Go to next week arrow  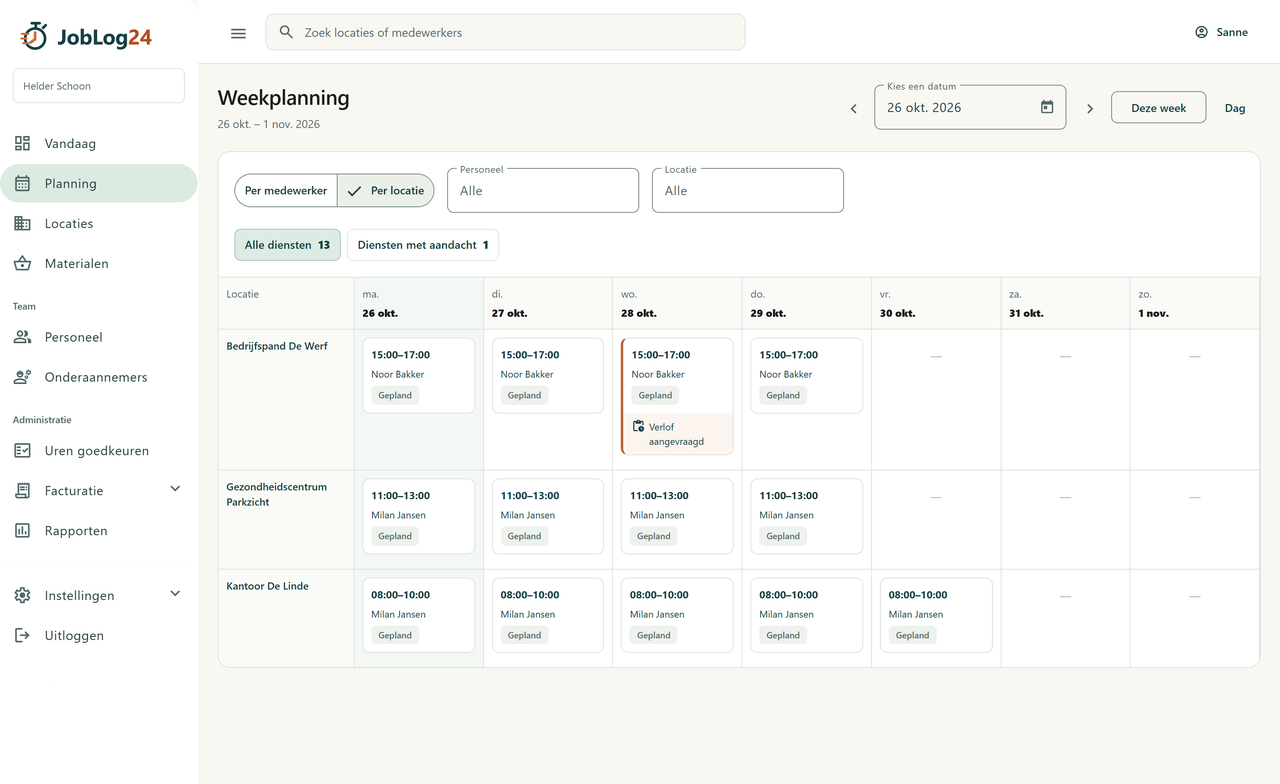pos(1090,108)
